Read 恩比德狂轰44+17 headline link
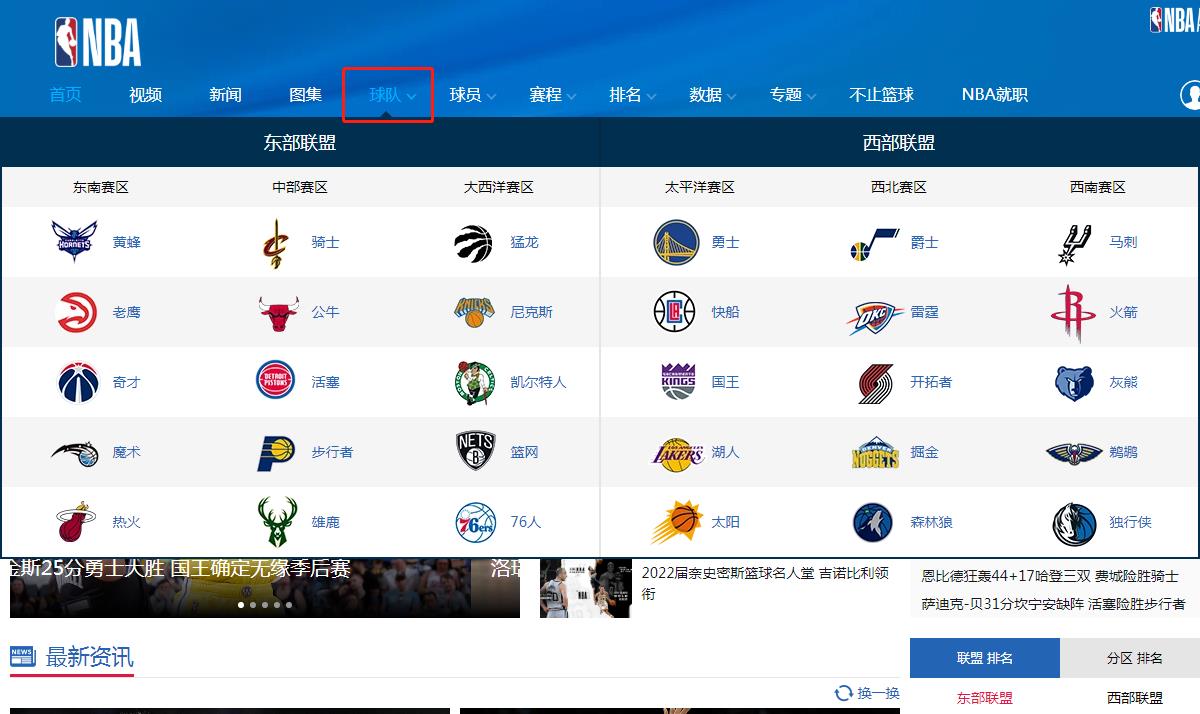 point(1050,576)
